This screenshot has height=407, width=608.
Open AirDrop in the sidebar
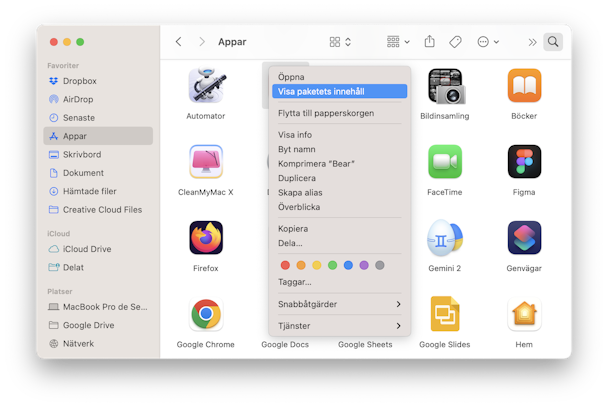98,99
